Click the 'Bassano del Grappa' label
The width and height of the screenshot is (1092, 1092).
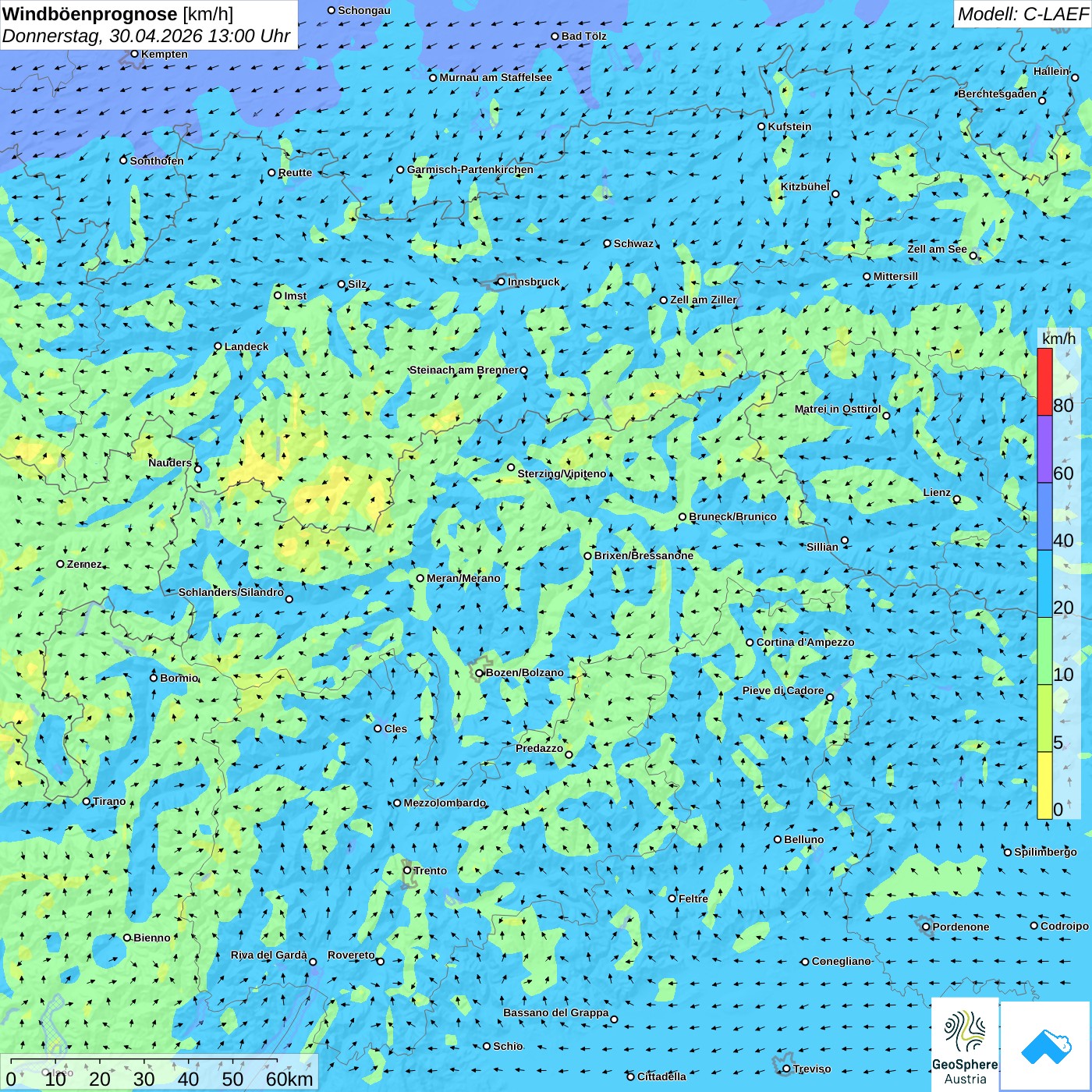pyautogui.click(x=555, y=1012)
